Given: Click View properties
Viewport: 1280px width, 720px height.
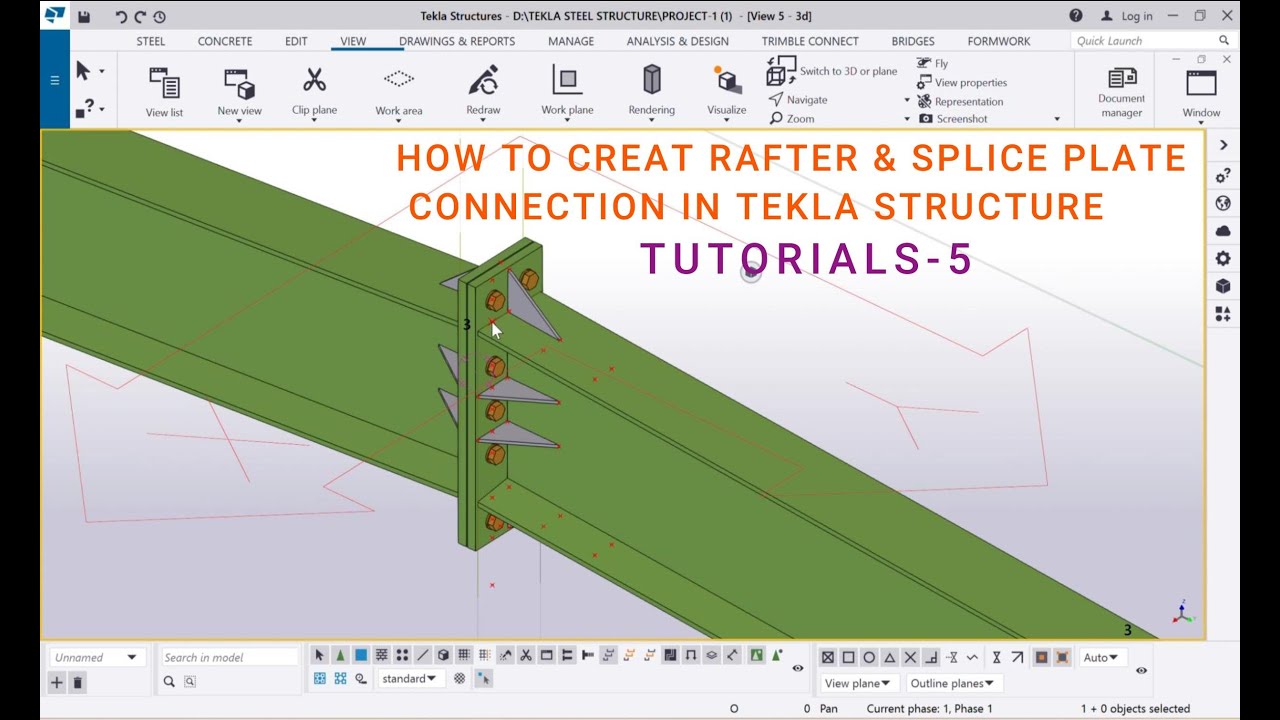Looking at the screenshot, I should tap(962, 83).
